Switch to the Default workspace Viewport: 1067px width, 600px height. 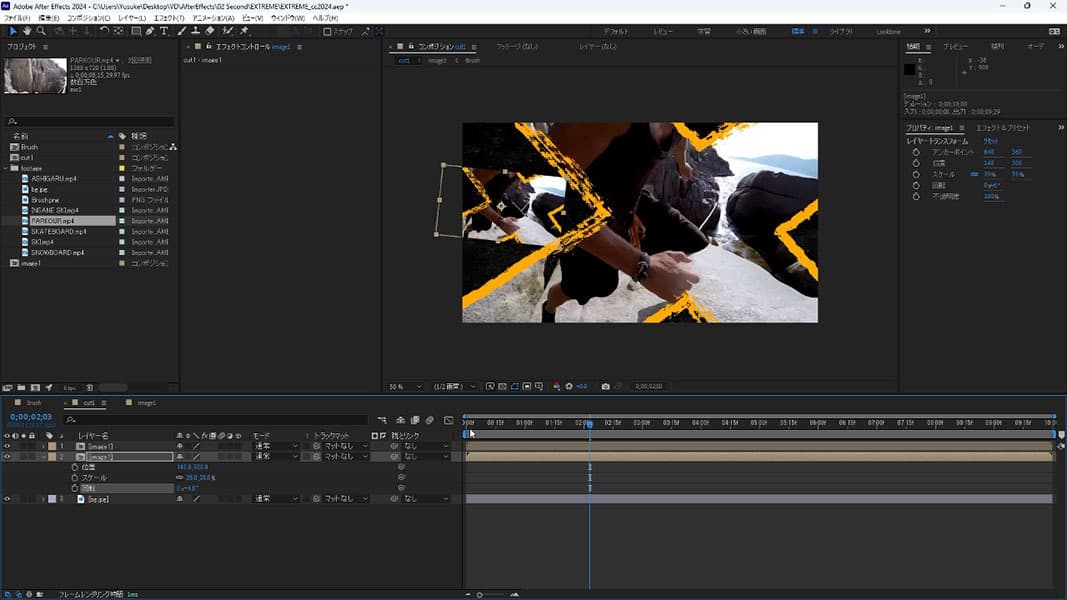(615, 31)
